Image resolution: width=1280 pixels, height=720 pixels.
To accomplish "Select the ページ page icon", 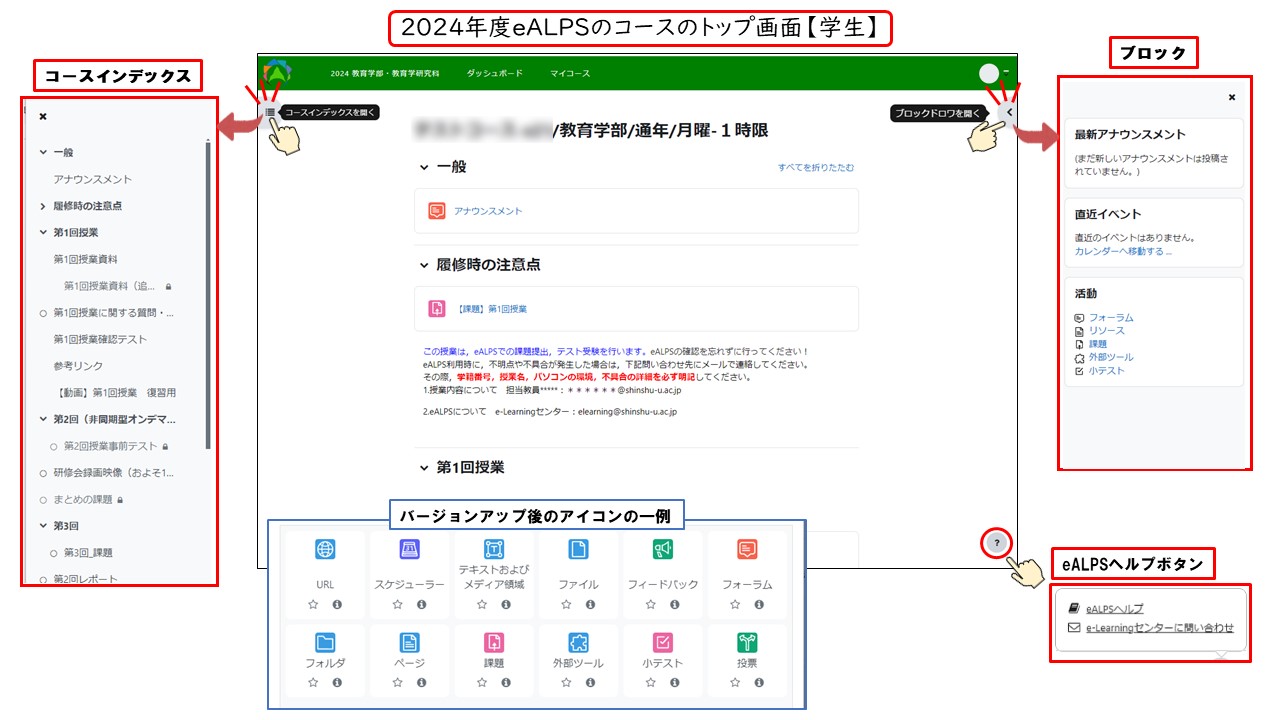I will coord(409,642).
